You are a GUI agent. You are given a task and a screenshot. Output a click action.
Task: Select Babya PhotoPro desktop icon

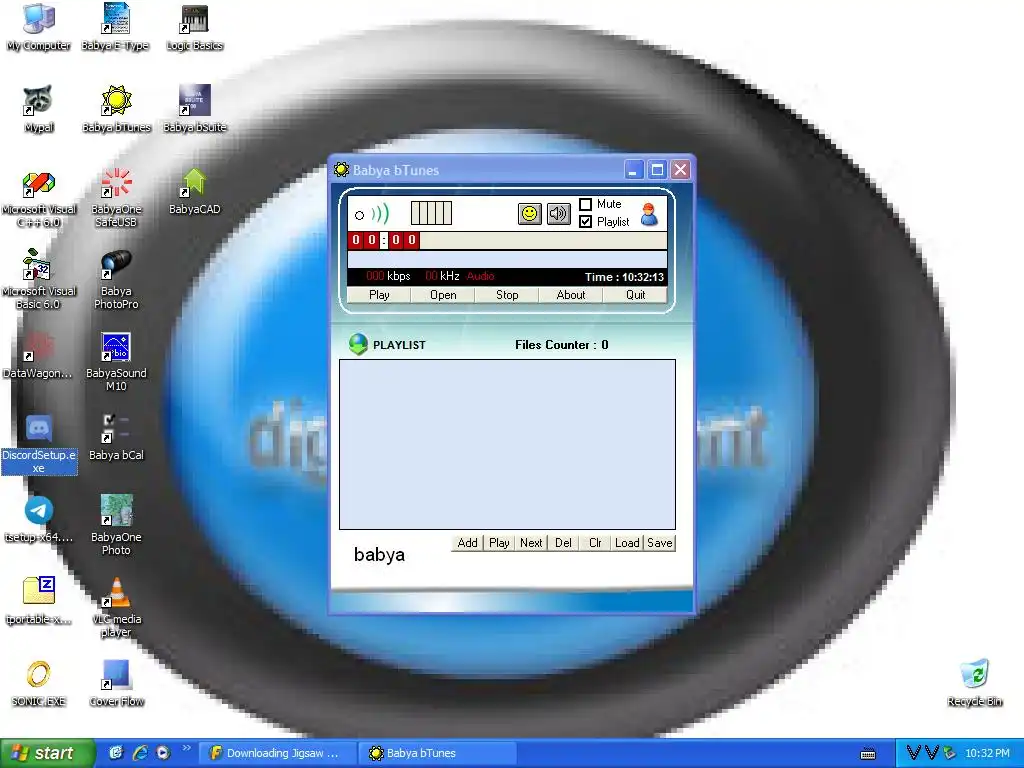(116, 280)
